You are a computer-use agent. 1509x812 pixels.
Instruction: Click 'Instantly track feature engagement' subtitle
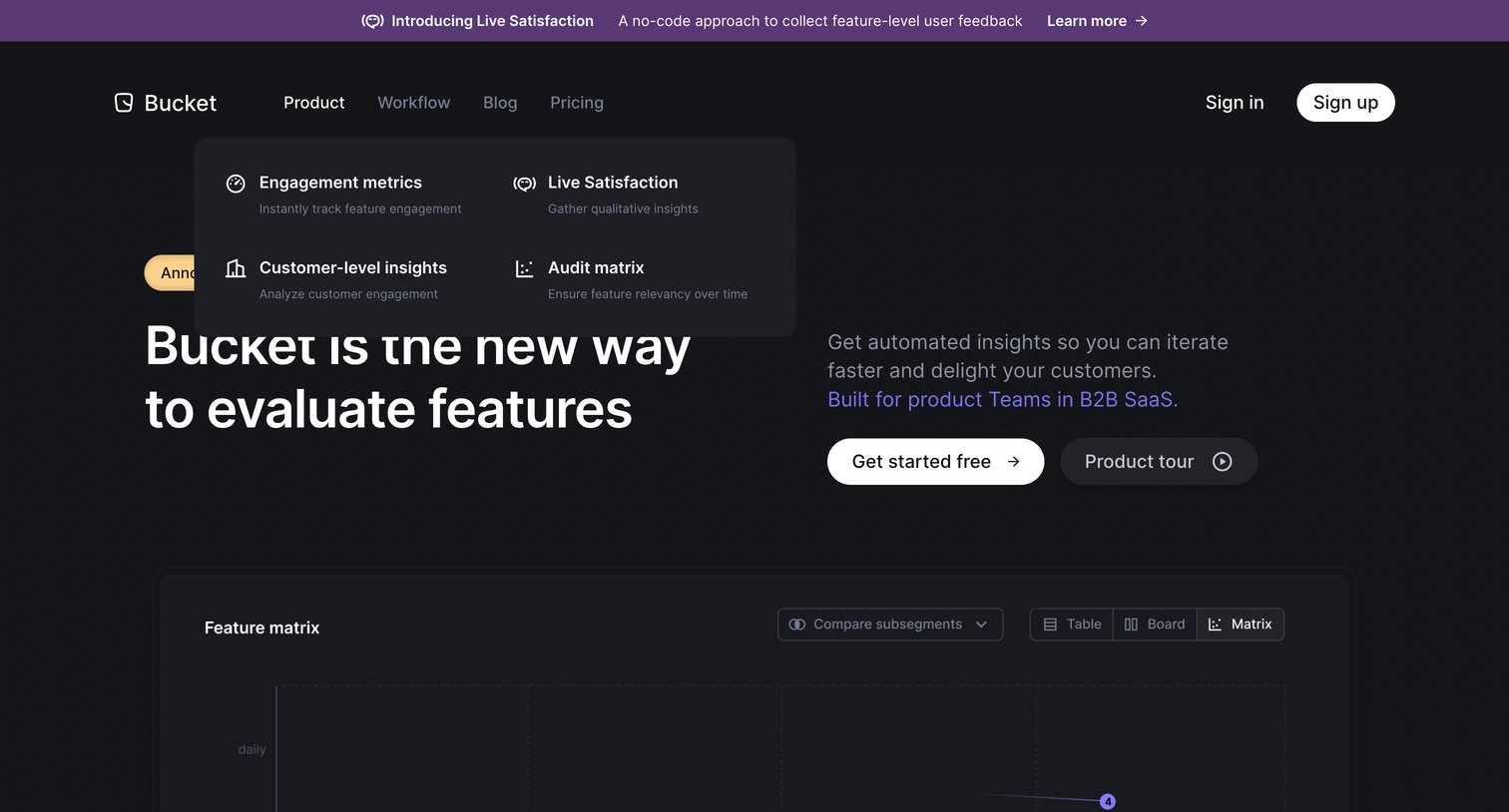pos(360,208)
